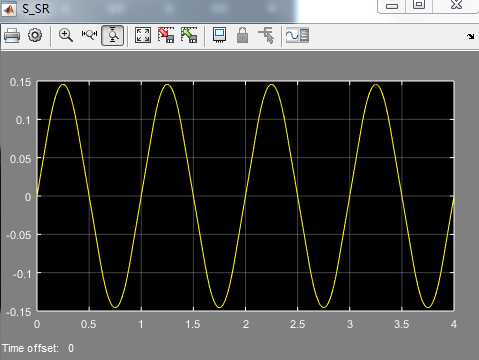Open scope Parameters with the gear icon
This screenshot has width=479, height=360.
tap(35, 35)
